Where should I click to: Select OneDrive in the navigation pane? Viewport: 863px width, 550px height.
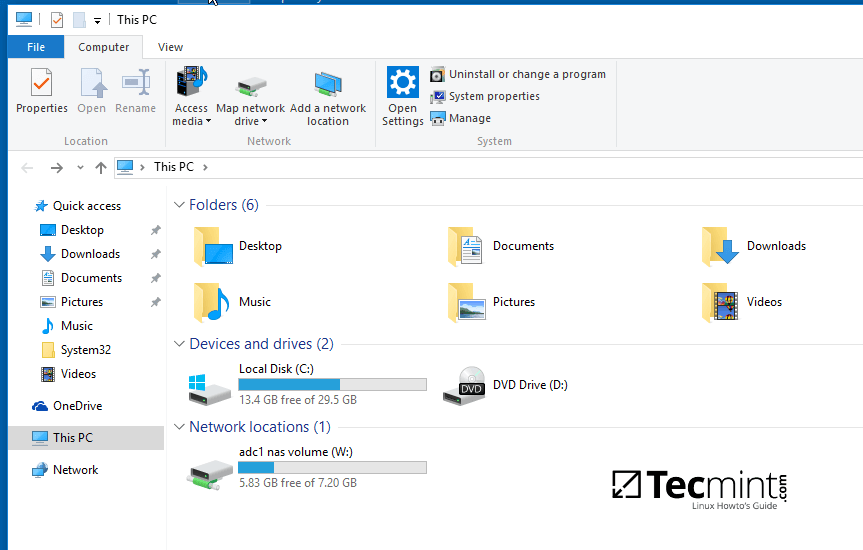77,406
